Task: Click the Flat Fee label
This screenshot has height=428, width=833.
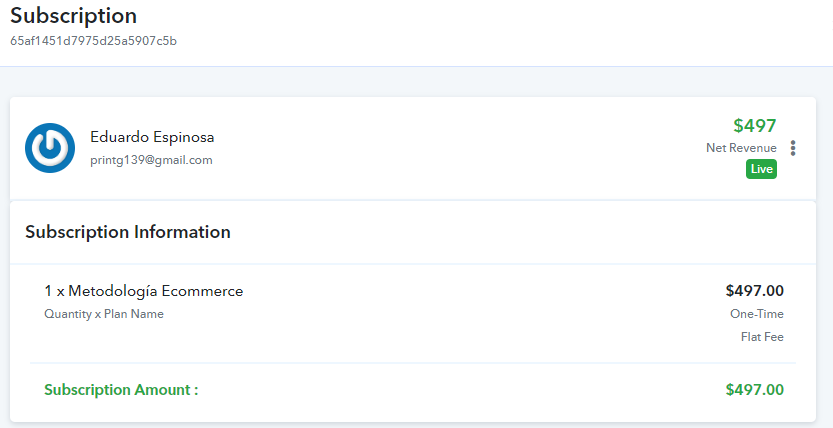Action: coord(762,337)
